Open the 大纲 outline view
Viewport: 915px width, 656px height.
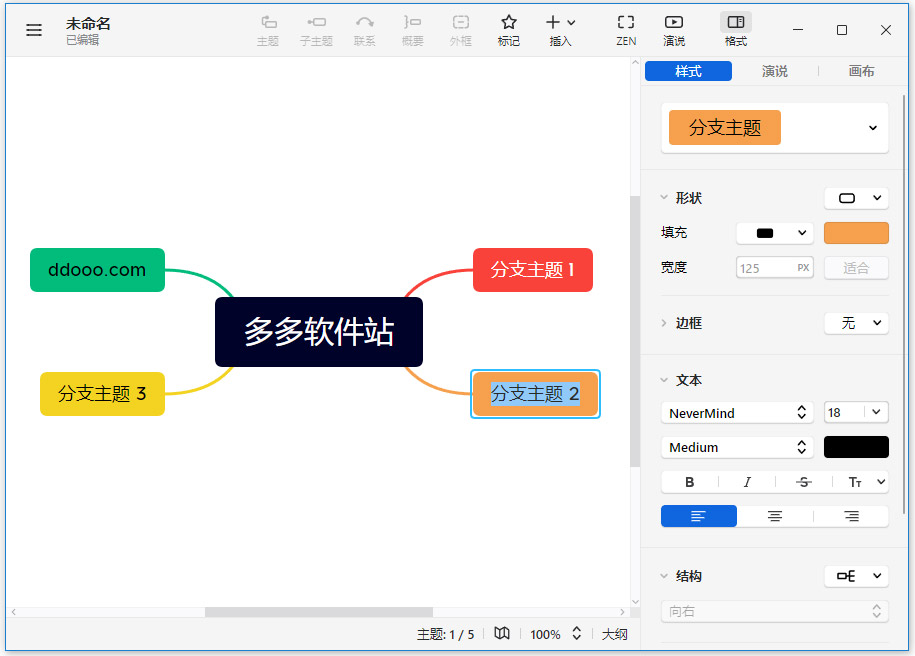(x=614, y=634)
